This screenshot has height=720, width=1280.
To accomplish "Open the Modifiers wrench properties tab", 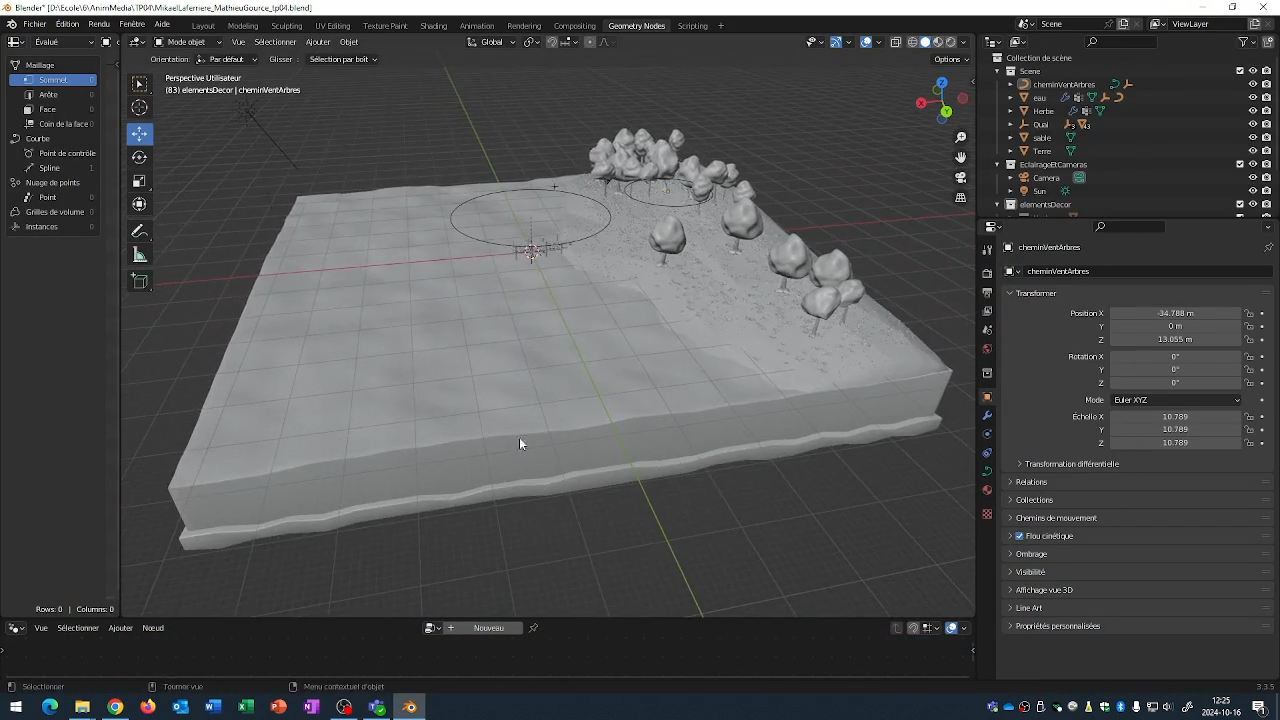I will pyautogui.click(x=987, y=415).
